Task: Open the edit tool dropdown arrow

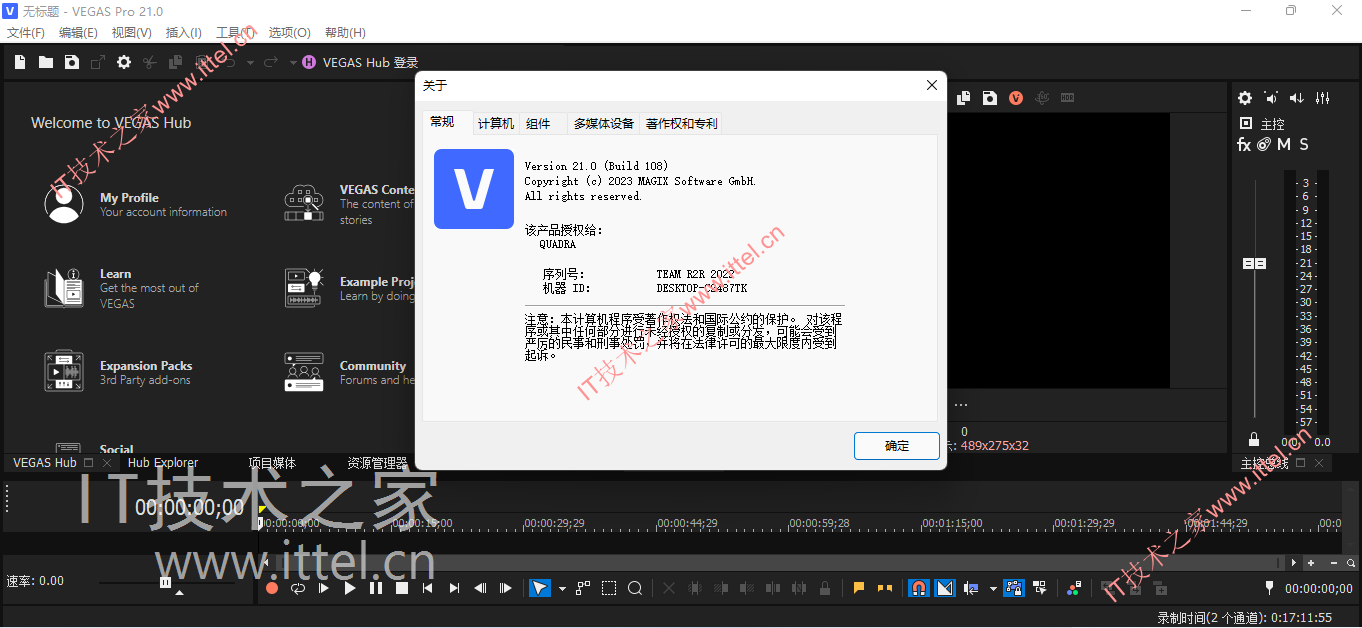Action: [x=562, y=589]
